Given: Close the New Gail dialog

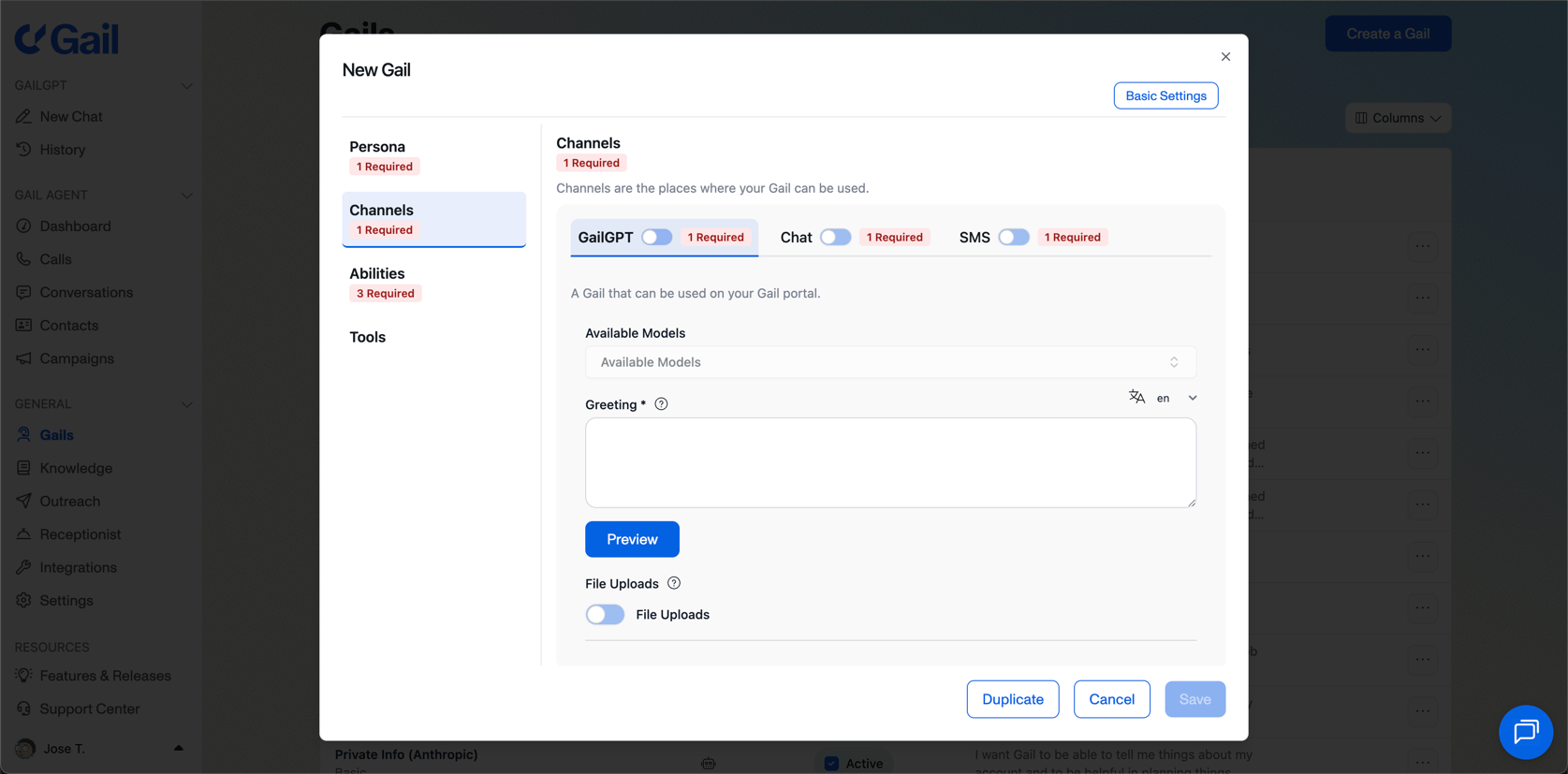Looking at the screenshot, I should (1225, 57).
